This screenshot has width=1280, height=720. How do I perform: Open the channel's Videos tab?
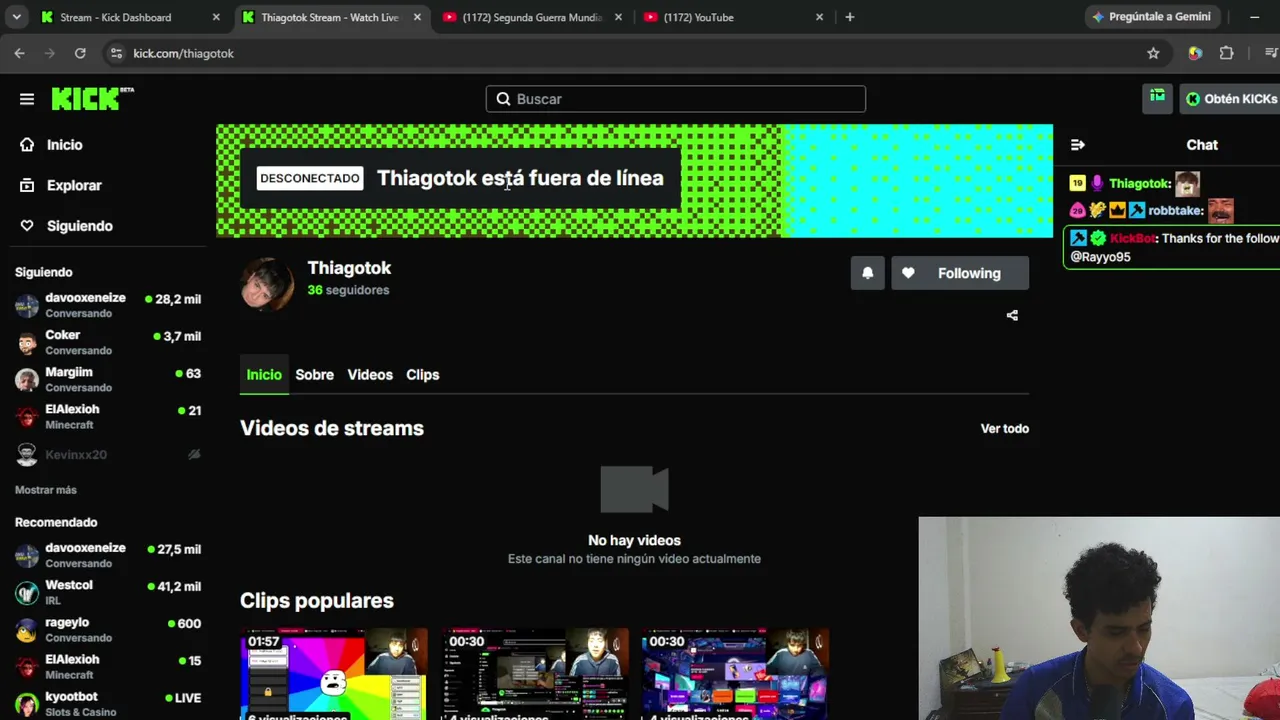point(370,375)
